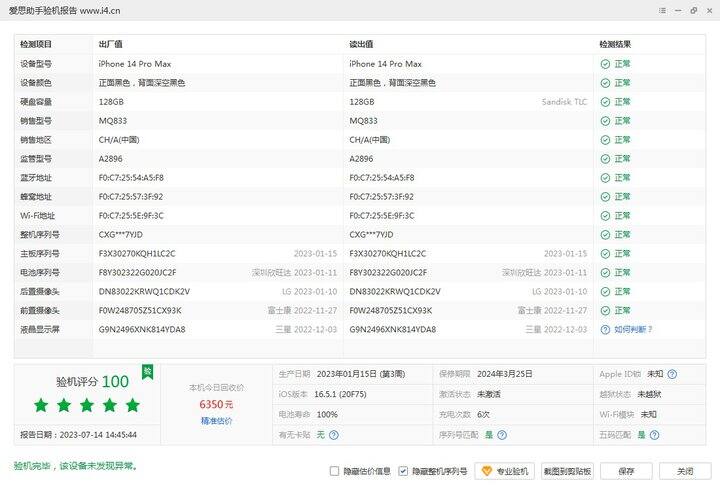Click iOS版本 value 16.5.1 (20F75)
The height and width of the screenshot is (490, 720).
click(x=340, y=394)
